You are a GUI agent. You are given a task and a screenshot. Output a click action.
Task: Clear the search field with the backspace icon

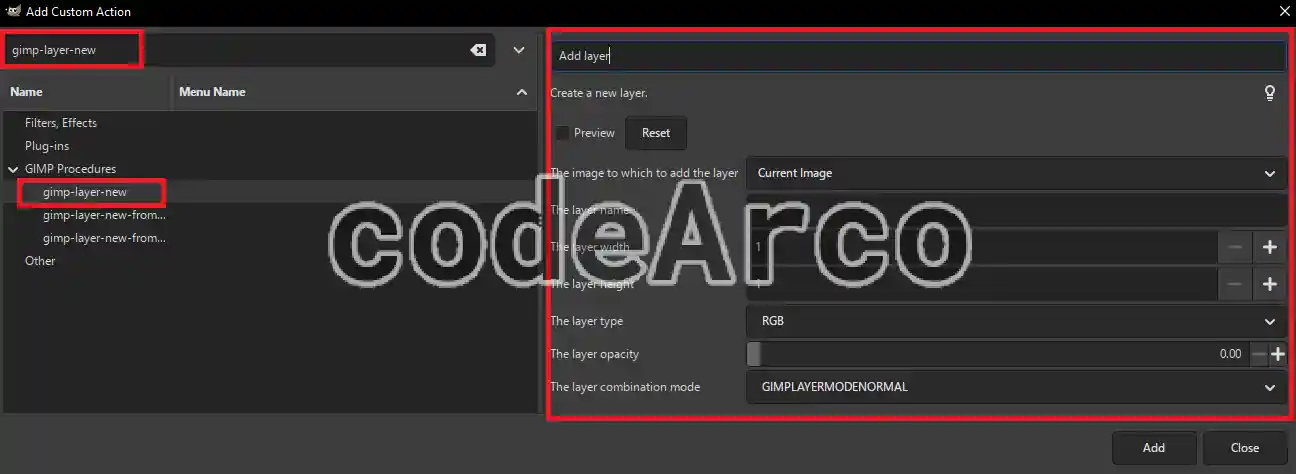coord(478,50)
